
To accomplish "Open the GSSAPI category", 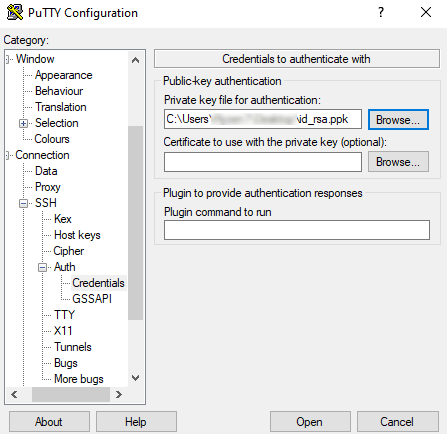I will click(92, 299).
